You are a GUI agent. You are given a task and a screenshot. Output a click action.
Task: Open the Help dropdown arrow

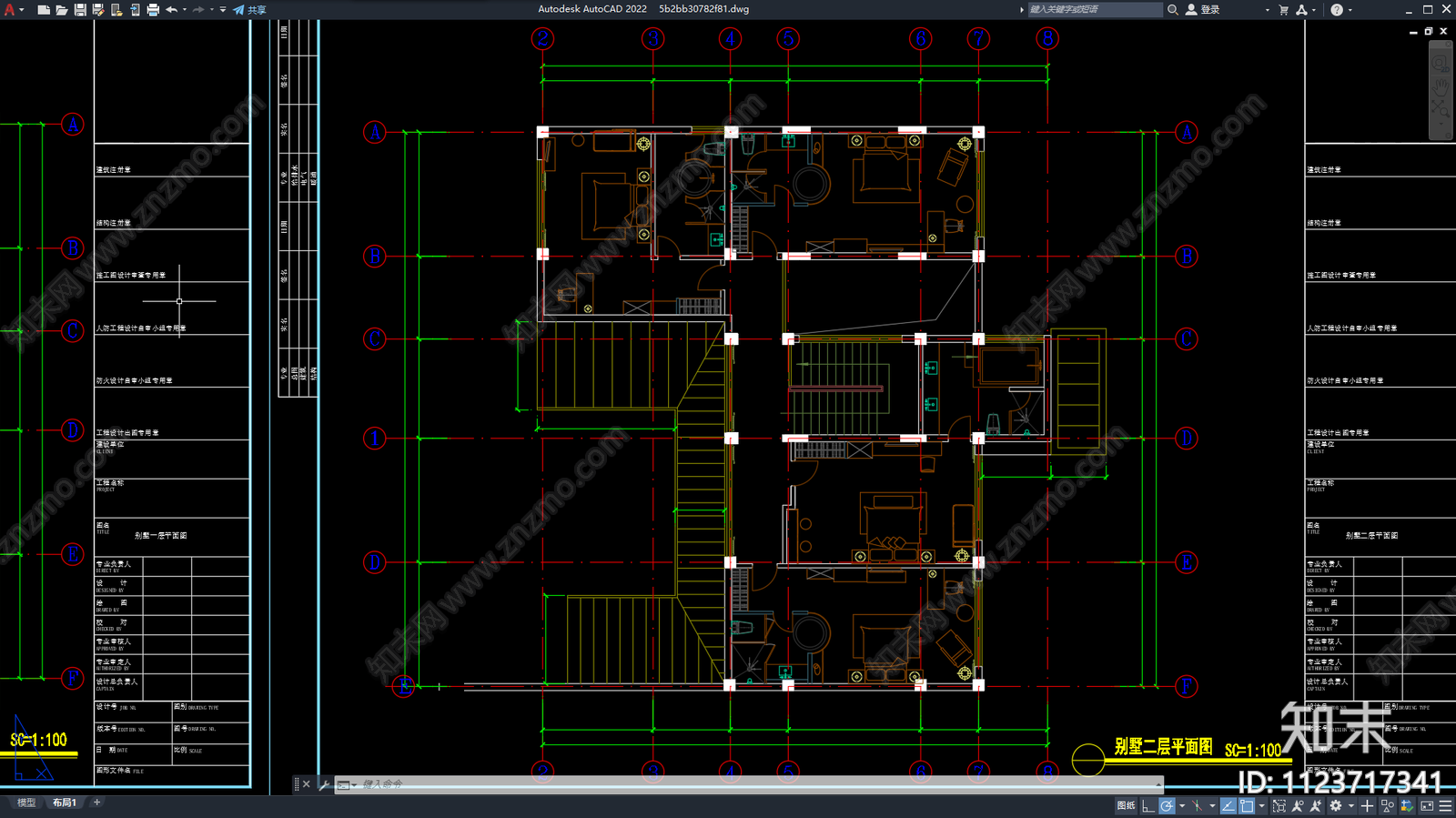tap(1350, 10)
